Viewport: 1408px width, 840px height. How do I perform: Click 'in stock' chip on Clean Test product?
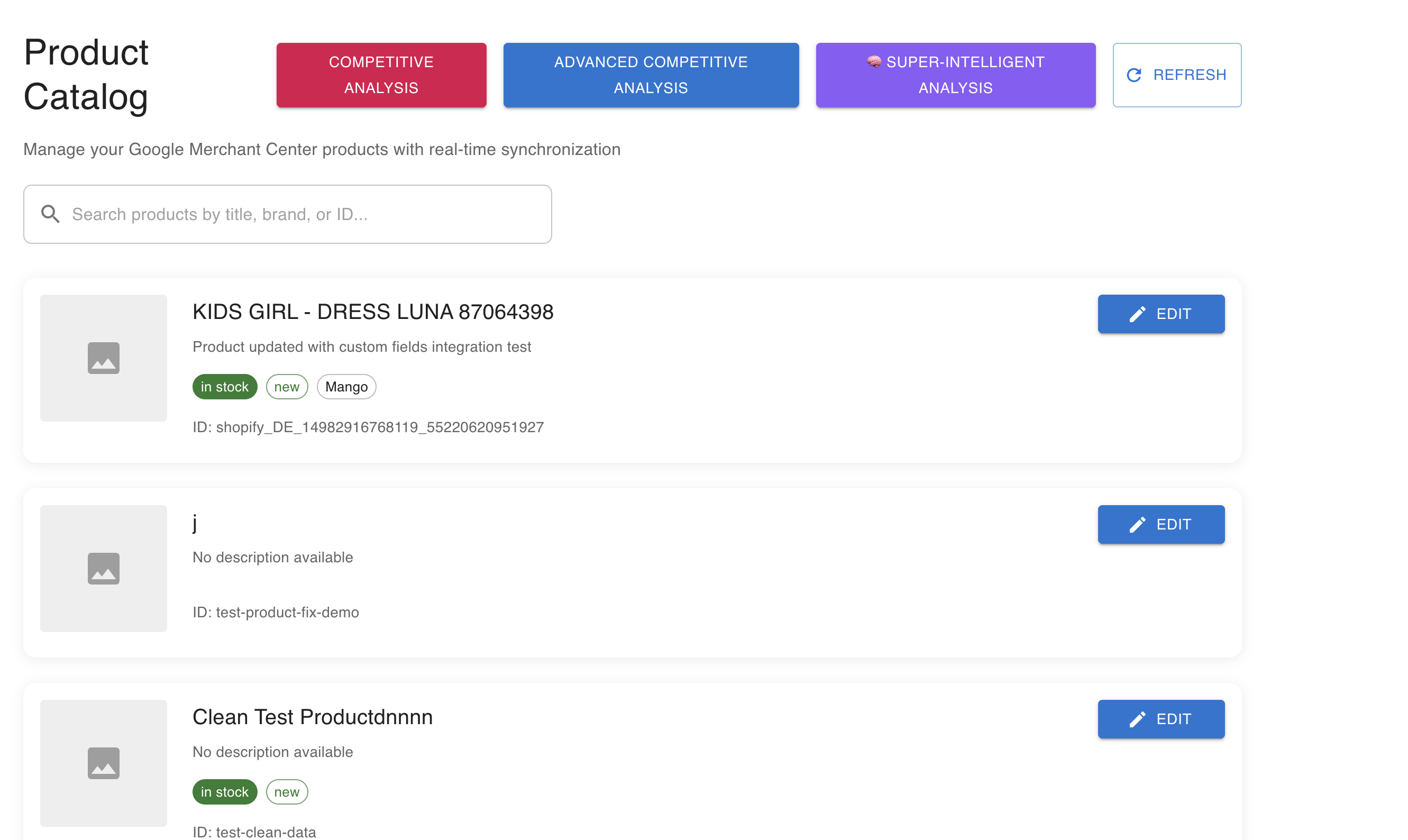click(x=225, y=792)
